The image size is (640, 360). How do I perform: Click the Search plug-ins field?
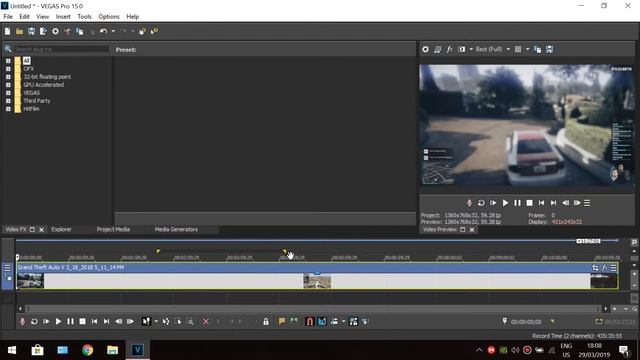pos(61,49)
